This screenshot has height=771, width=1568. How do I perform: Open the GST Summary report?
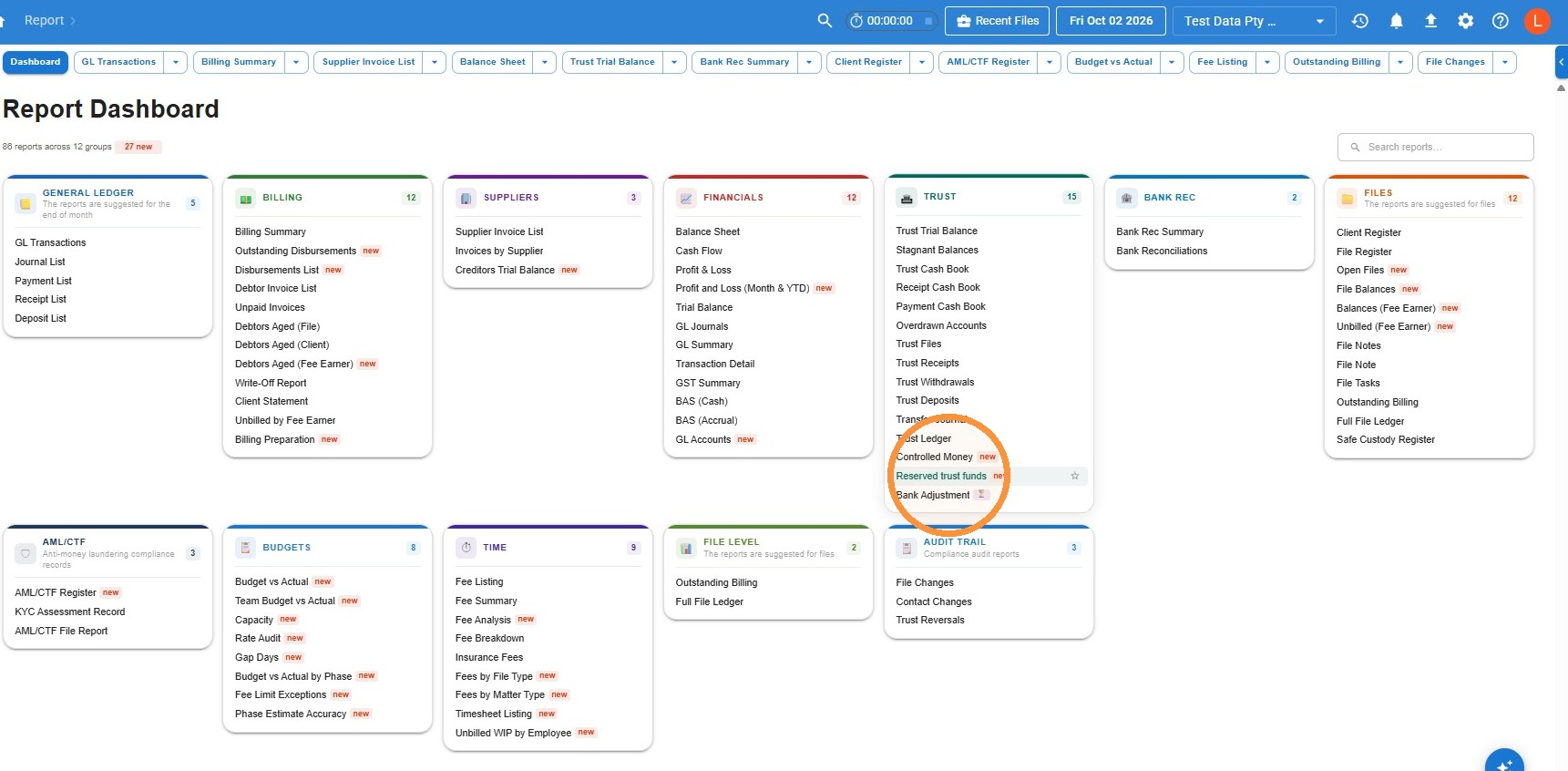pos(708,383)
